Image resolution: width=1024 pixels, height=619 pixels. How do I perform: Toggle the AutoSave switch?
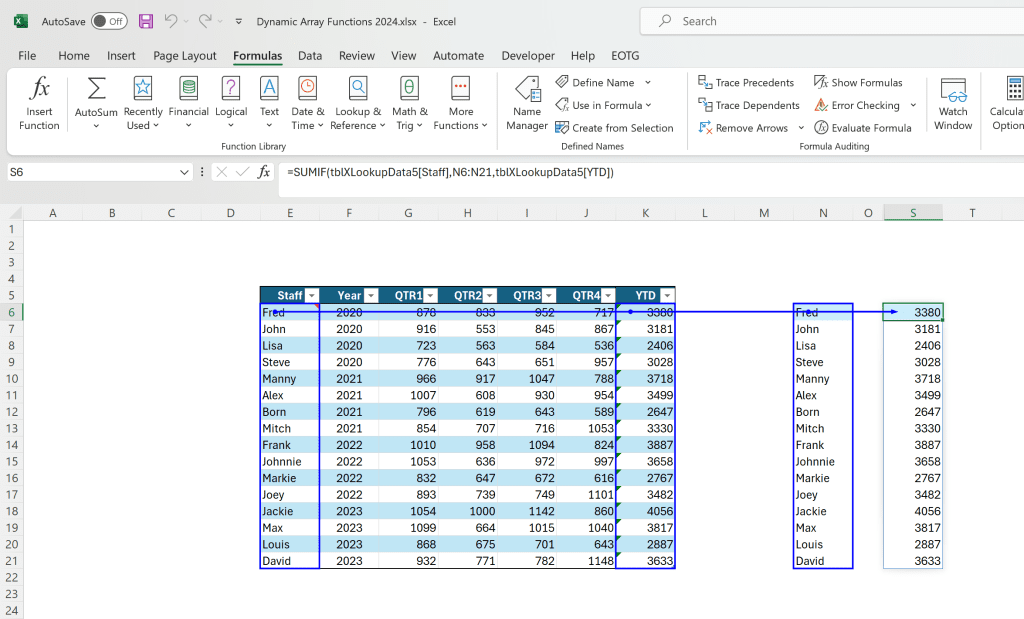pyautogui.click(x=109, y=21)
